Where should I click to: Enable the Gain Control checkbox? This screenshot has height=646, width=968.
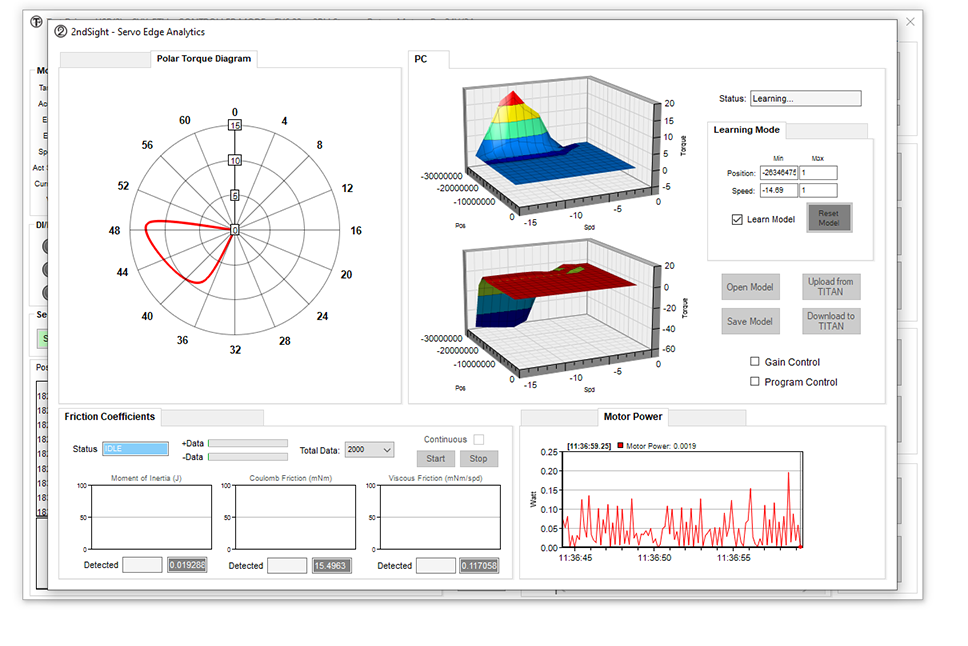755,362
